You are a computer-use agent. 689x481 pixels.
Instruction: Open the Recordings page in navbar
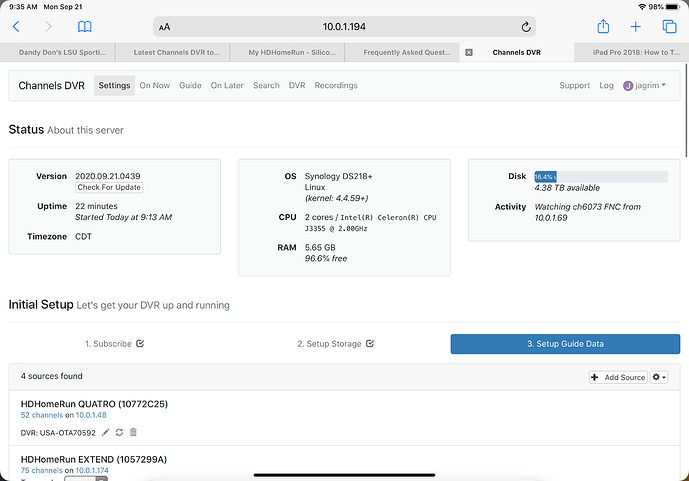pos(336,86)
